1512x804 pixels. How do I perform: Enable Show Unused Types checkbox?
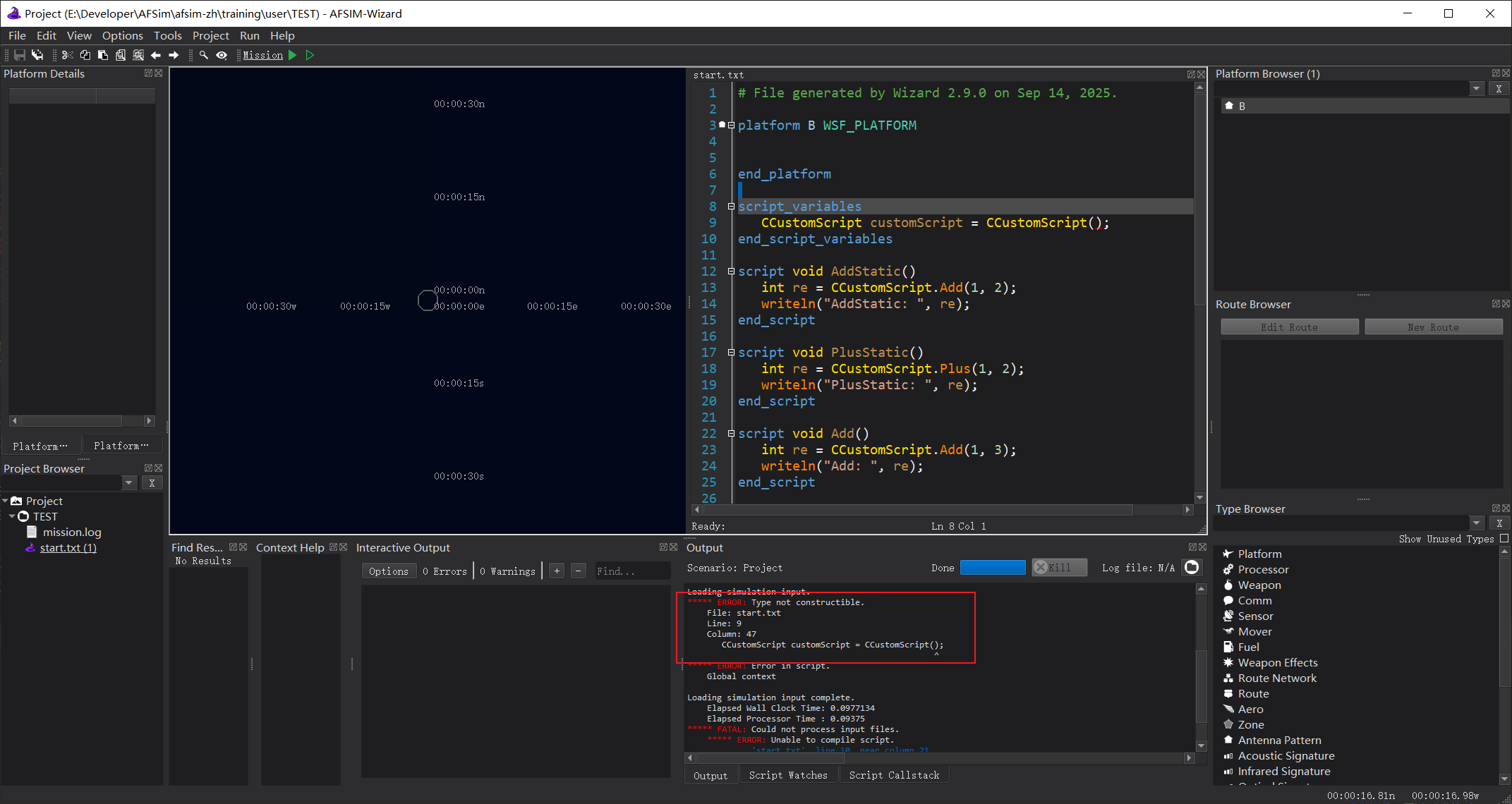(x=1504, y=538)
